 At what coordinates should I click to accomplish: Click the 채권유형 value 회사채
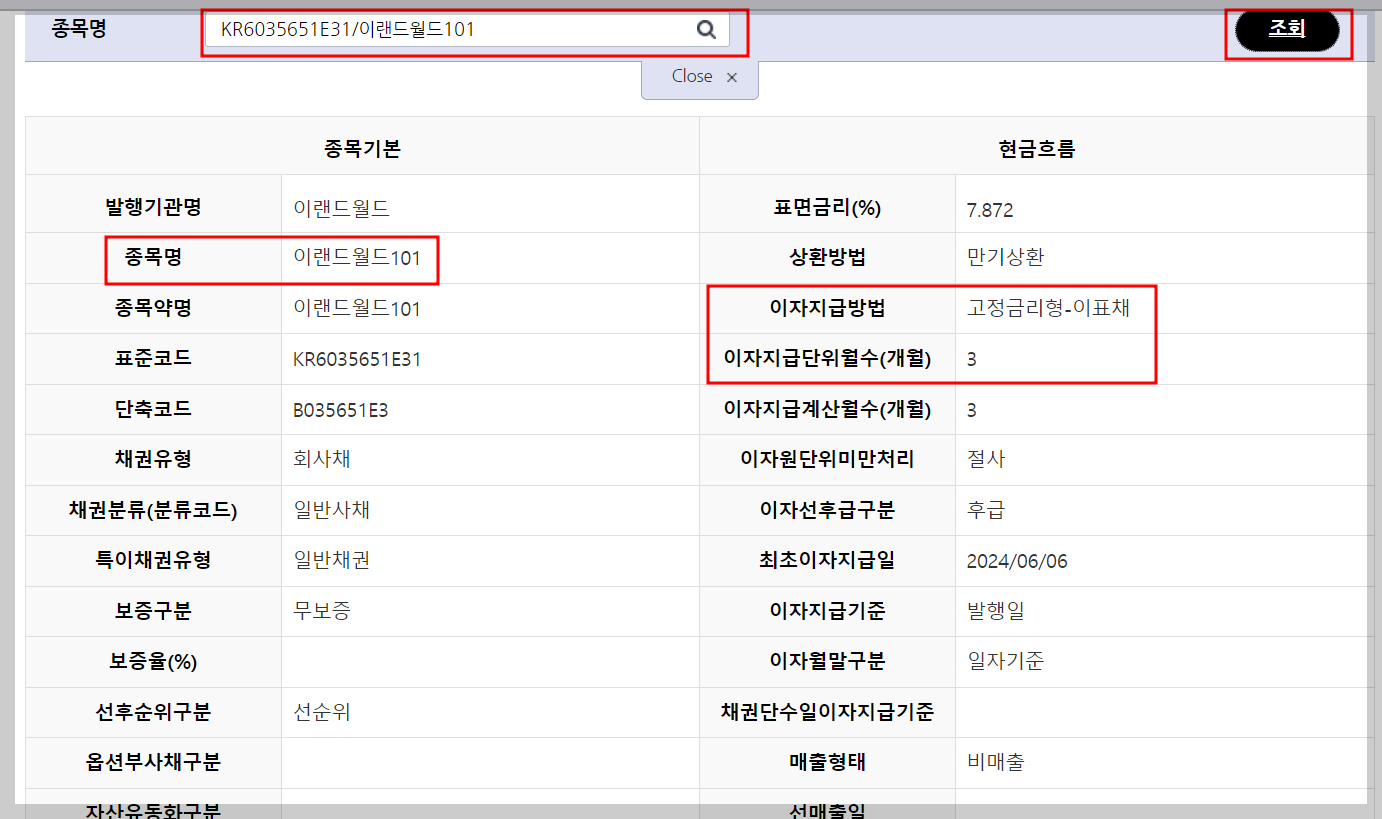tap(322, 459)
